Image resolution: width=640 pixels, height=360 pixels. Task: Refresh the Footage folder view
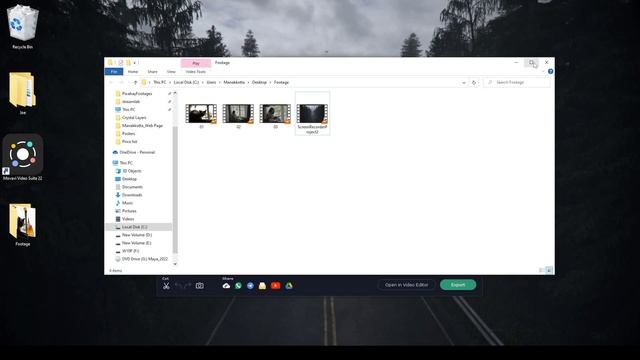pos(474,82)
